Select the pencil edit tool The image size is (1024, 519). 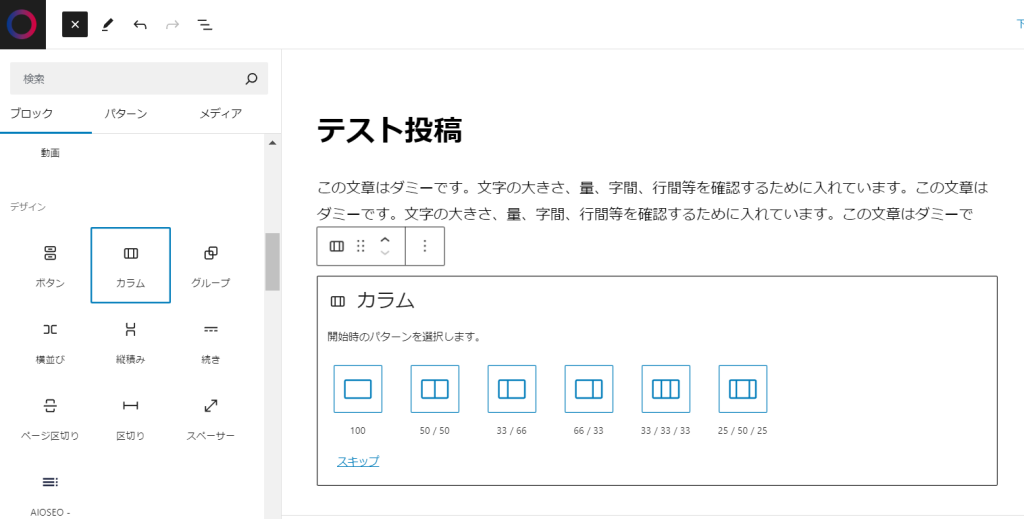tap(108, 24)
